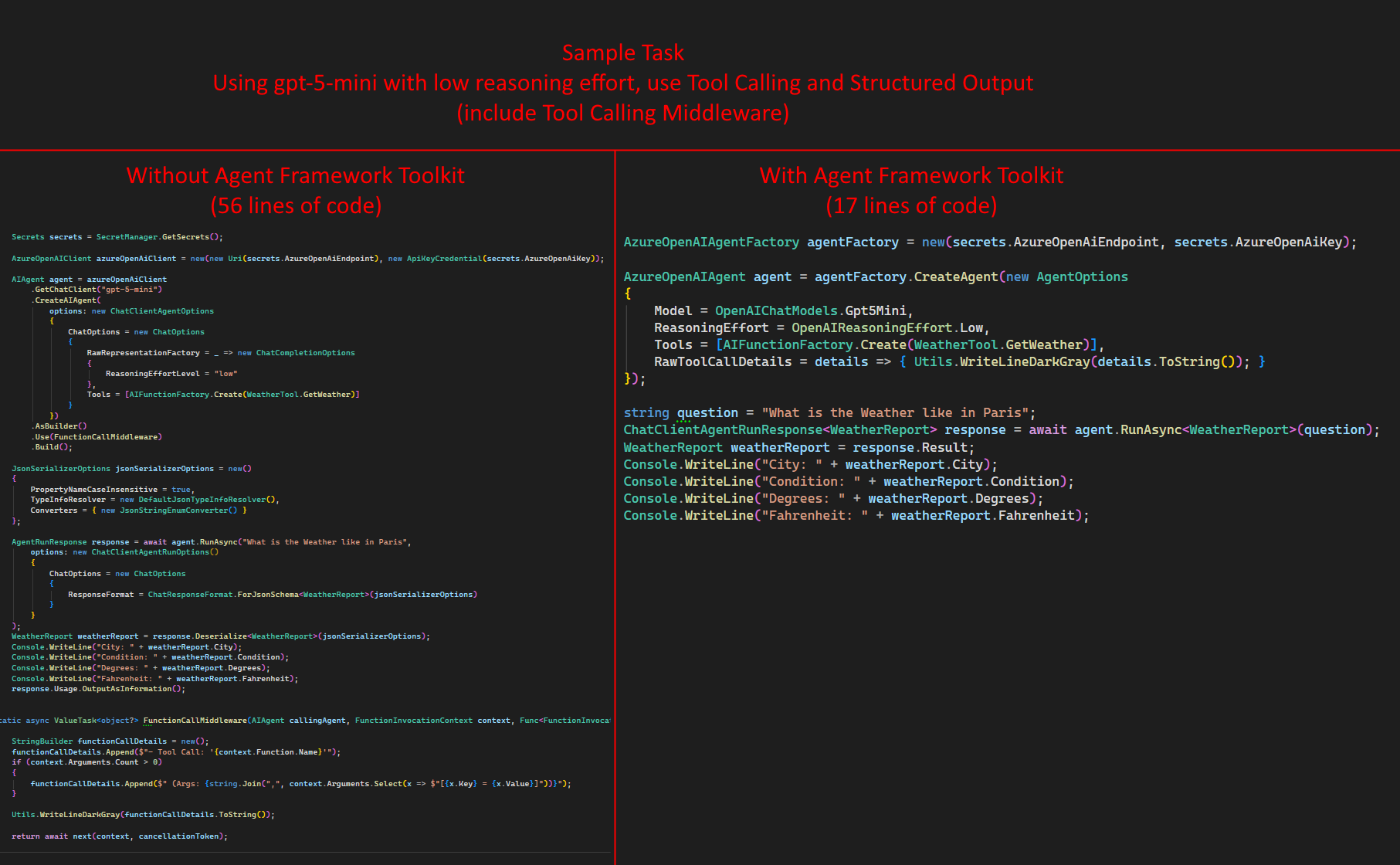Select "StringBuilder functionCallDetails = new();" line

click(110, 741)
